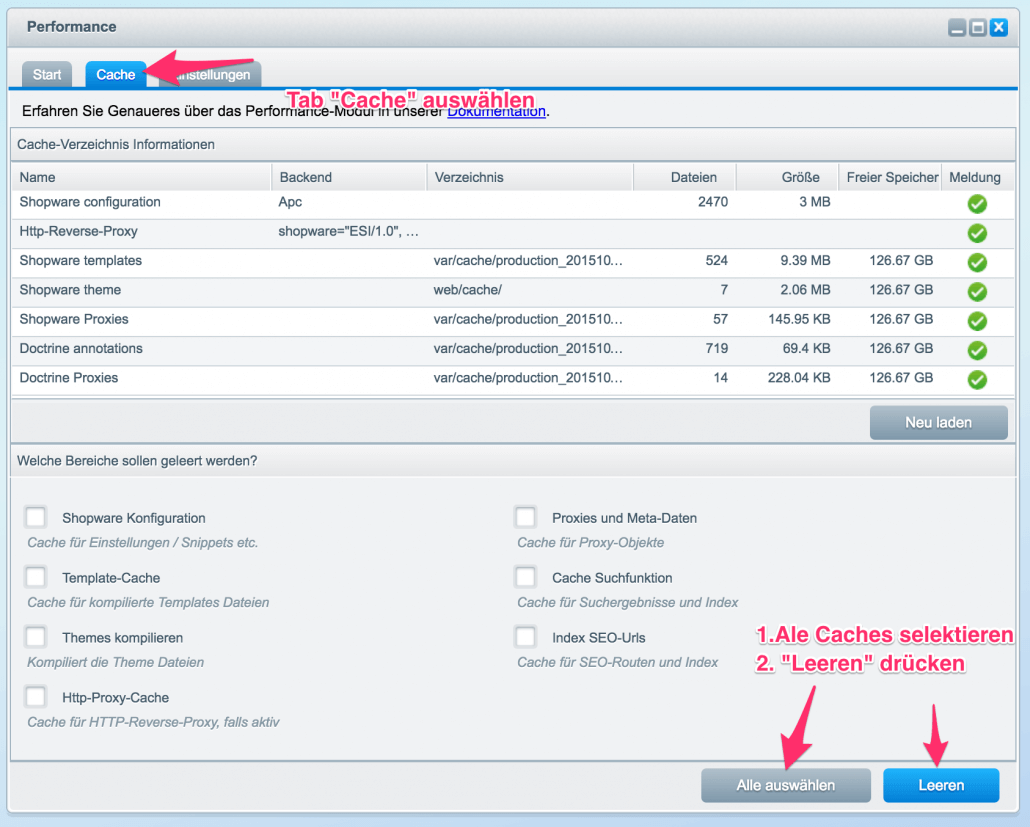The width and height of the screenshot is (1030, 827).
Task: Open the Cache tab
Action: (x=116, y=74)
